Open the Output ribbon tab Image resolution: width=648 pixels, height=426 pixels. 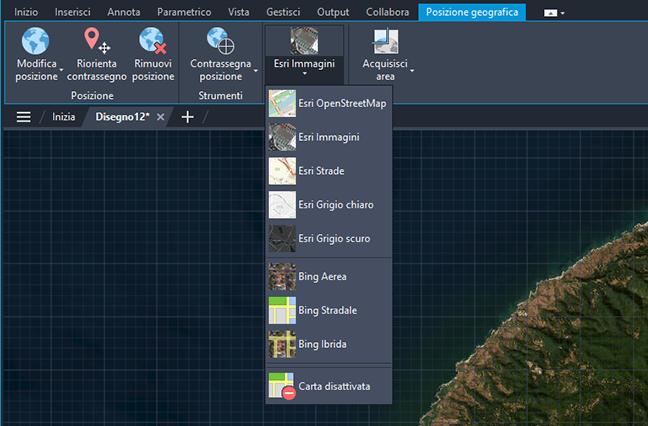[x=333, y=12]
